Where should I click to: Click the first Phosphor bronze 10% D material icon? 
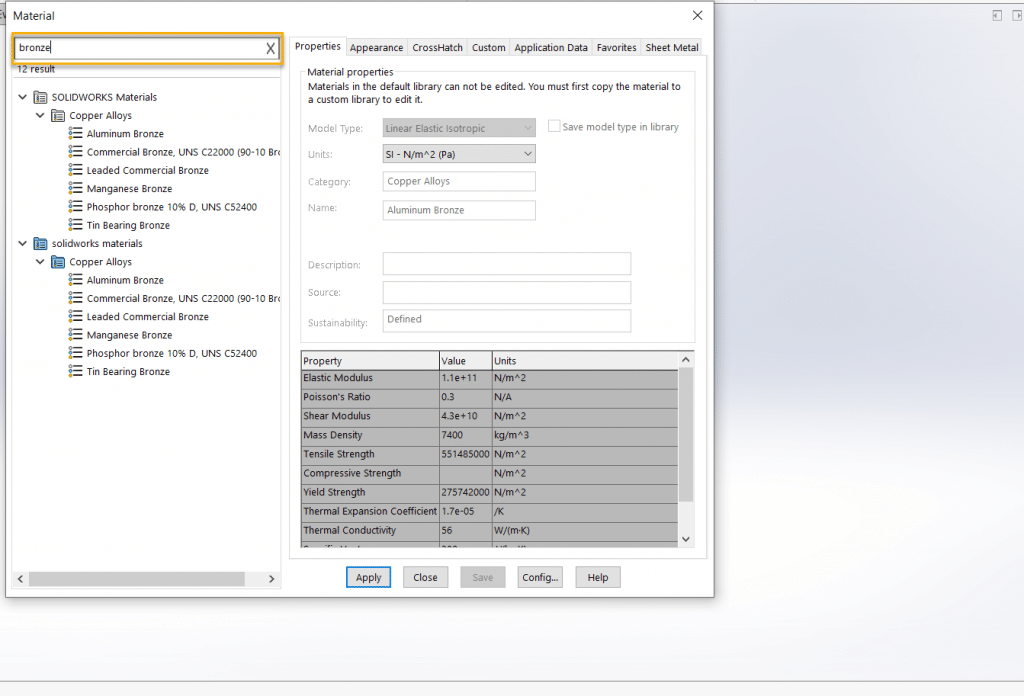[x=75, y=206]
